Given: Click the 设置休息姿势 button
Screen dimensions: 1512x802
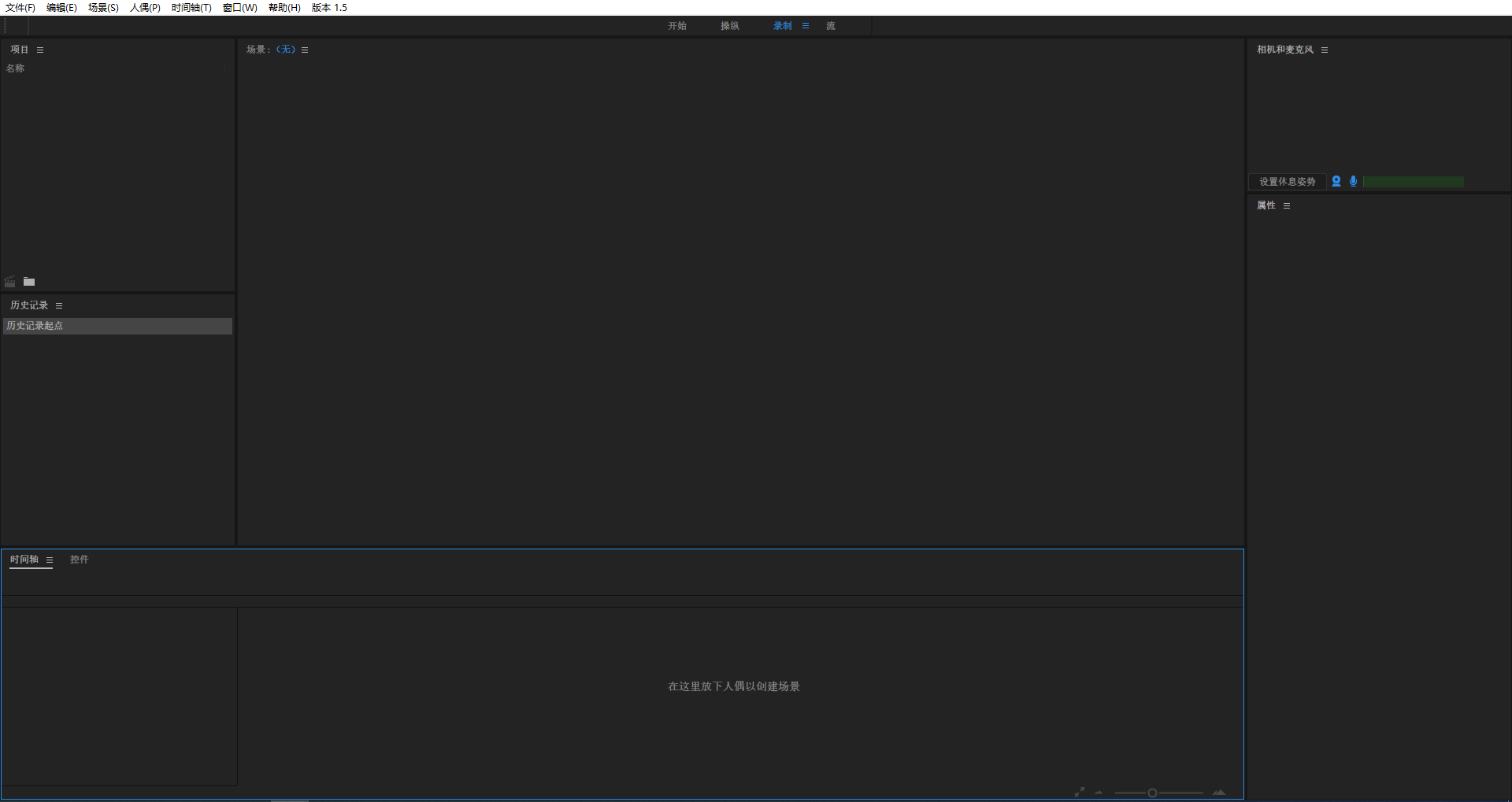Looking at the screenshot, I should click(1287, 182).
